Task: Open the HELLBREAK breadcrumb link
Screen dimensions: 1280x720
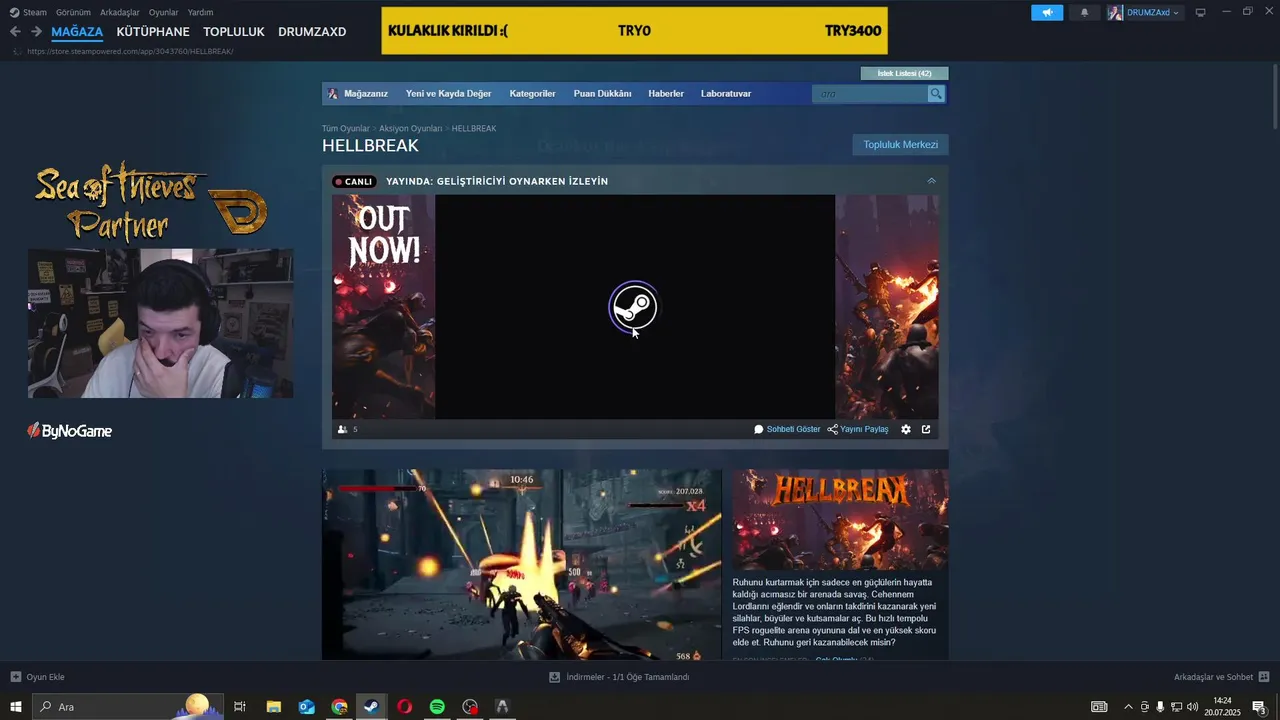Action: click(474, 129)
